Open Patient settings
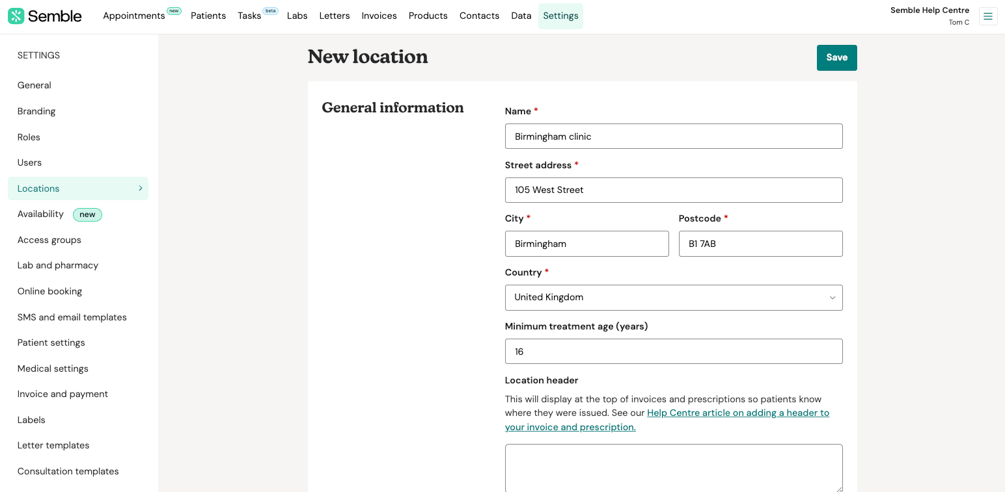Image resolution: width=1005 pixels, height=492 pixels. click(x=51, y=343)
